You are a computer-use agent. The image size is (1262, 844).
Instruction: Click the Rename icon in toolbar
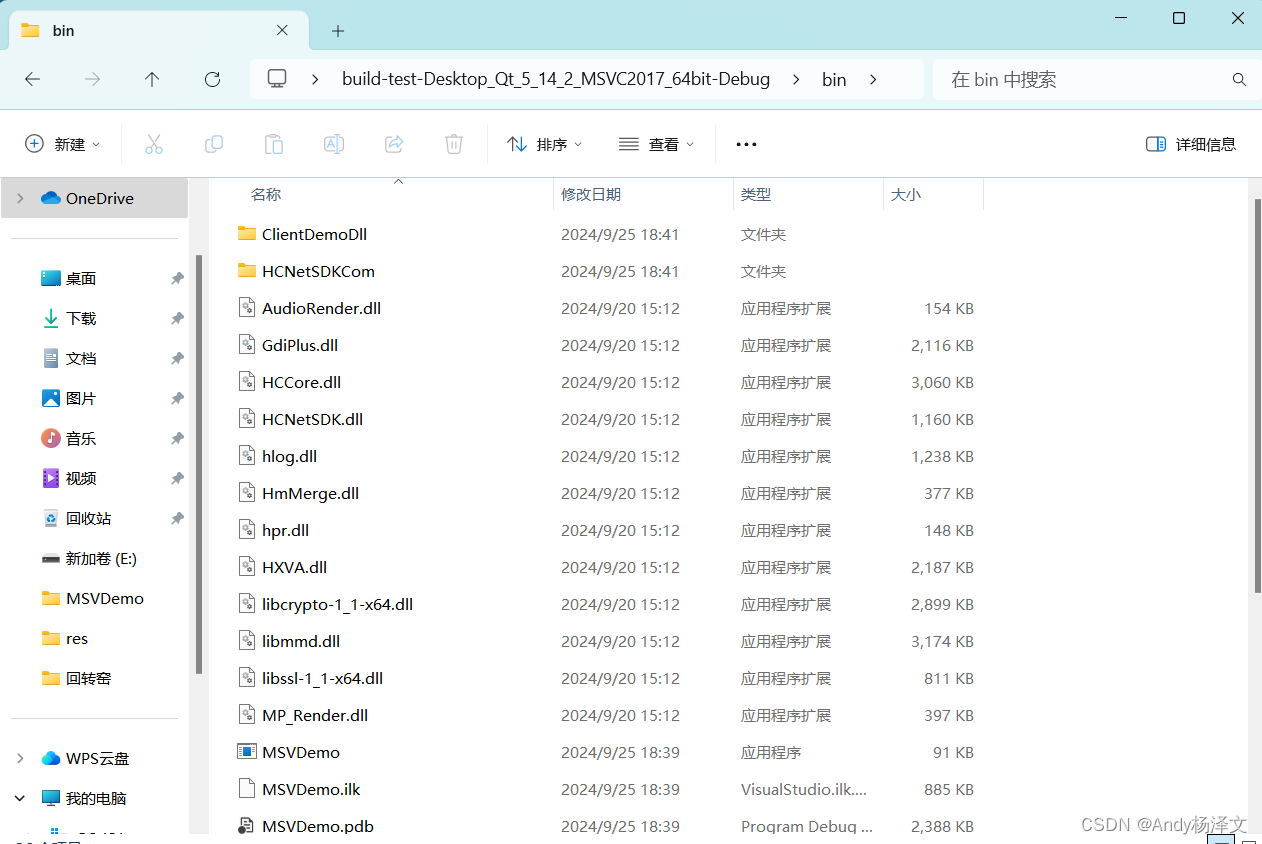pos(333,144)
